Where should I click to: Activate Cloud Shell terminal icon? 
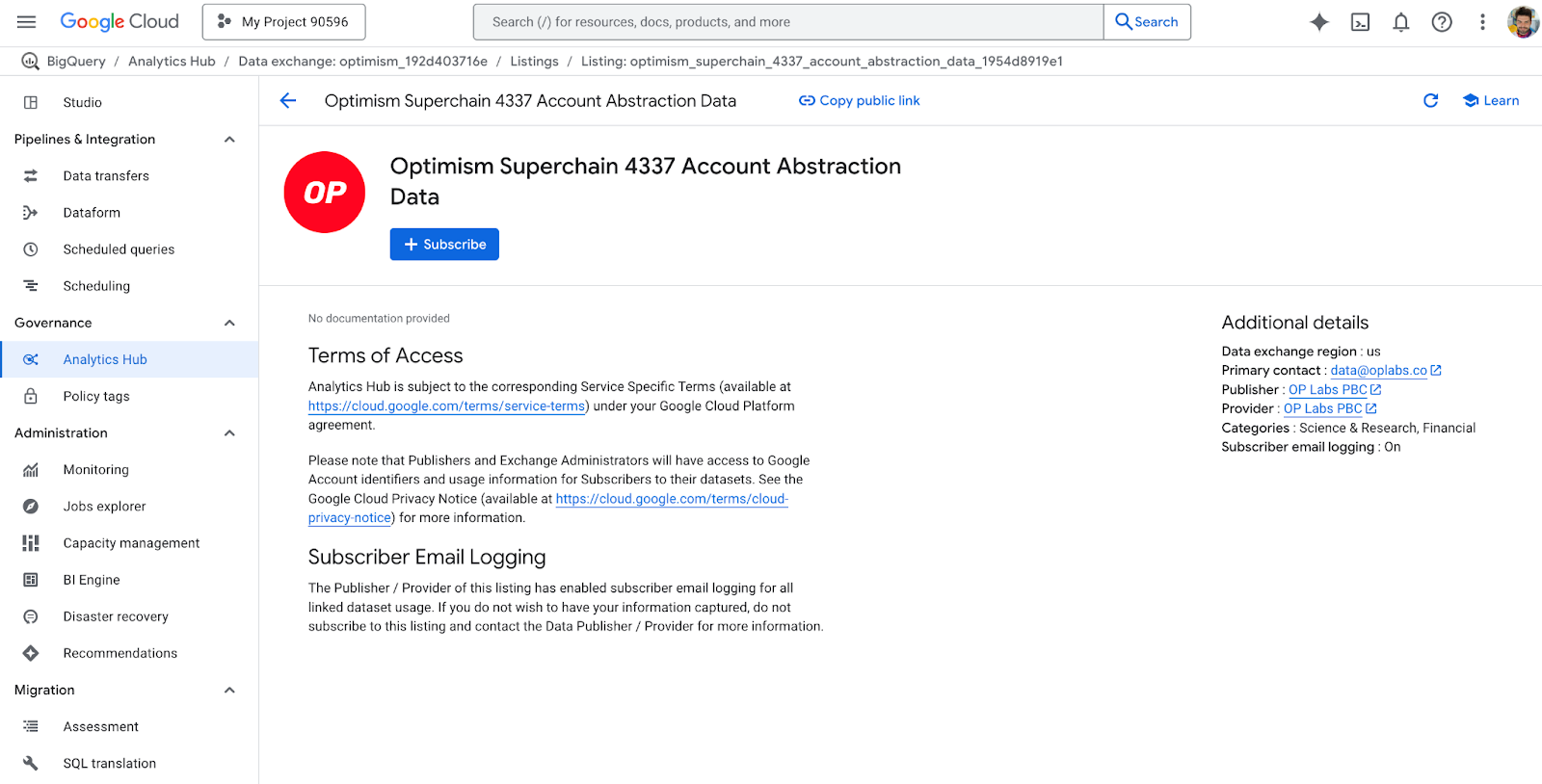pyautogui.click(x=1360, y=22)
